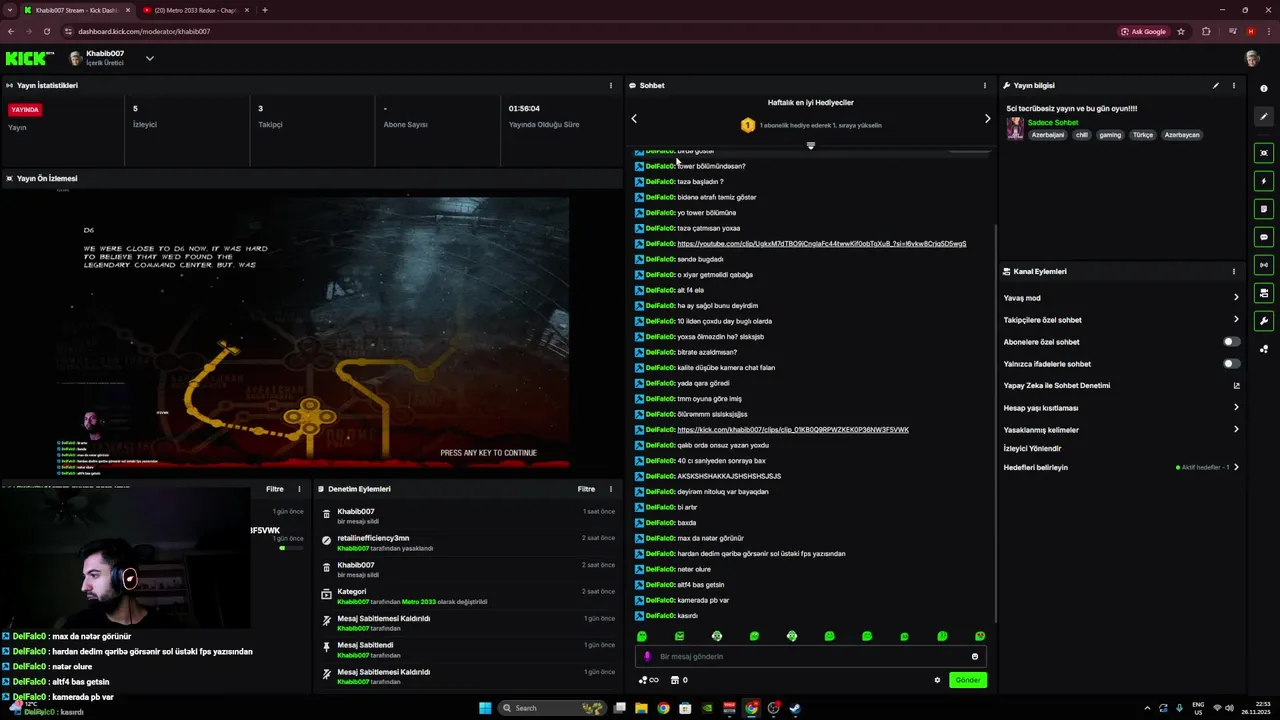
Task: Open Denetim Eylemleri three-dot menu
Action: 611,489
